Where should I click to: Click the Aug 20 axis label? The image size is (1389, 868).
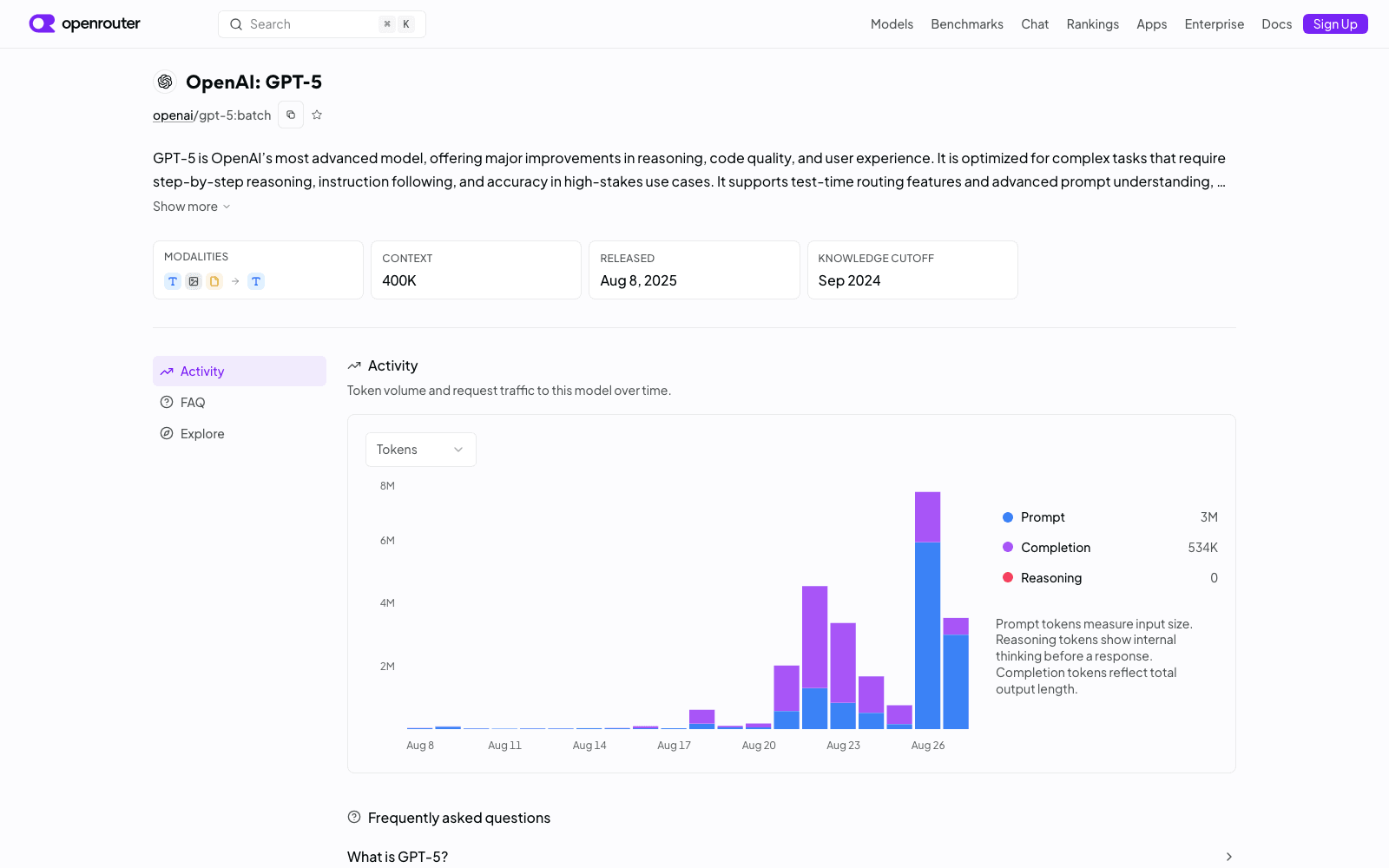759,746
